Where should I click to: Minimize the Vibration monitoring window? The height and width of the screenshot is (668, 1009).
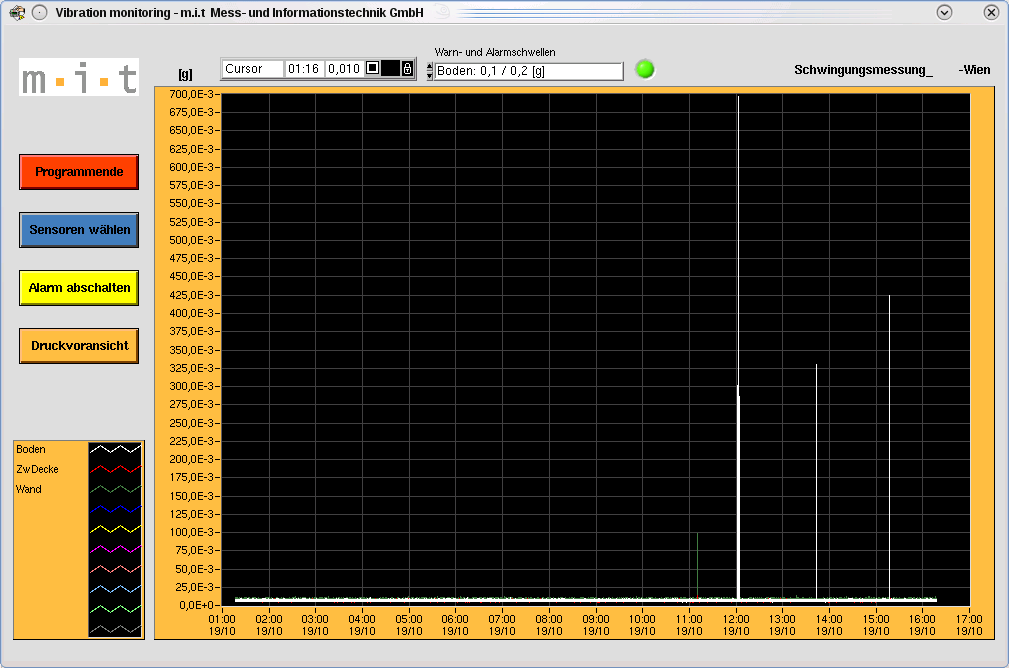pyautogui.click(x=944, y=12)
